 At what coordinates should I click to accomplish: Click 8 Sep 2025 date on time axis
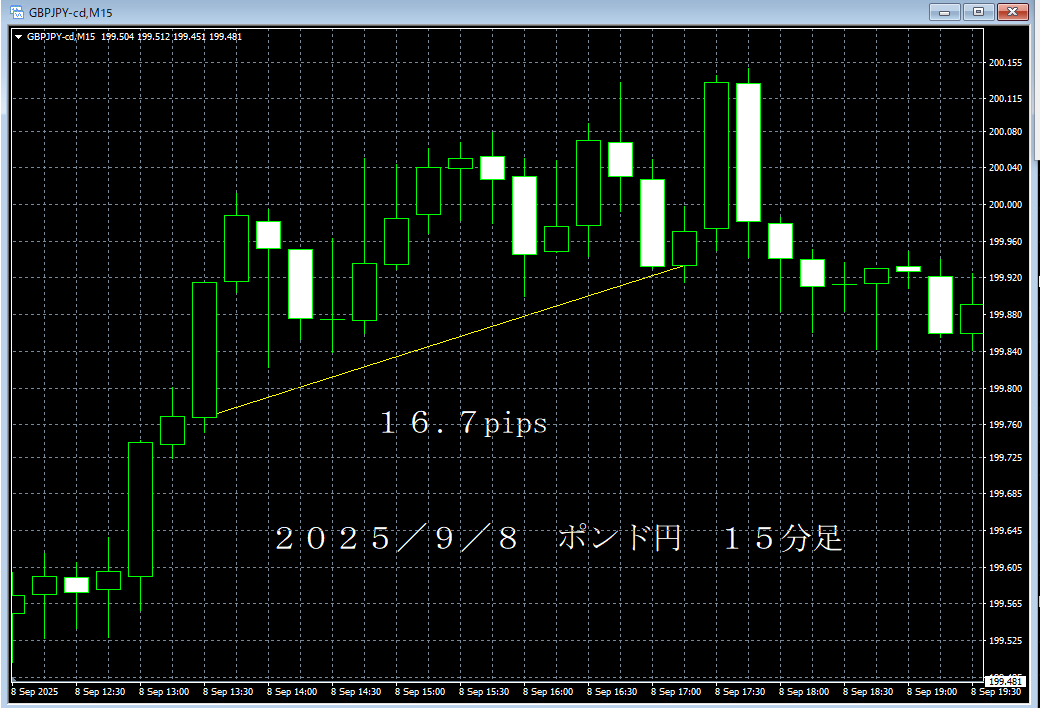coord(34,692)
